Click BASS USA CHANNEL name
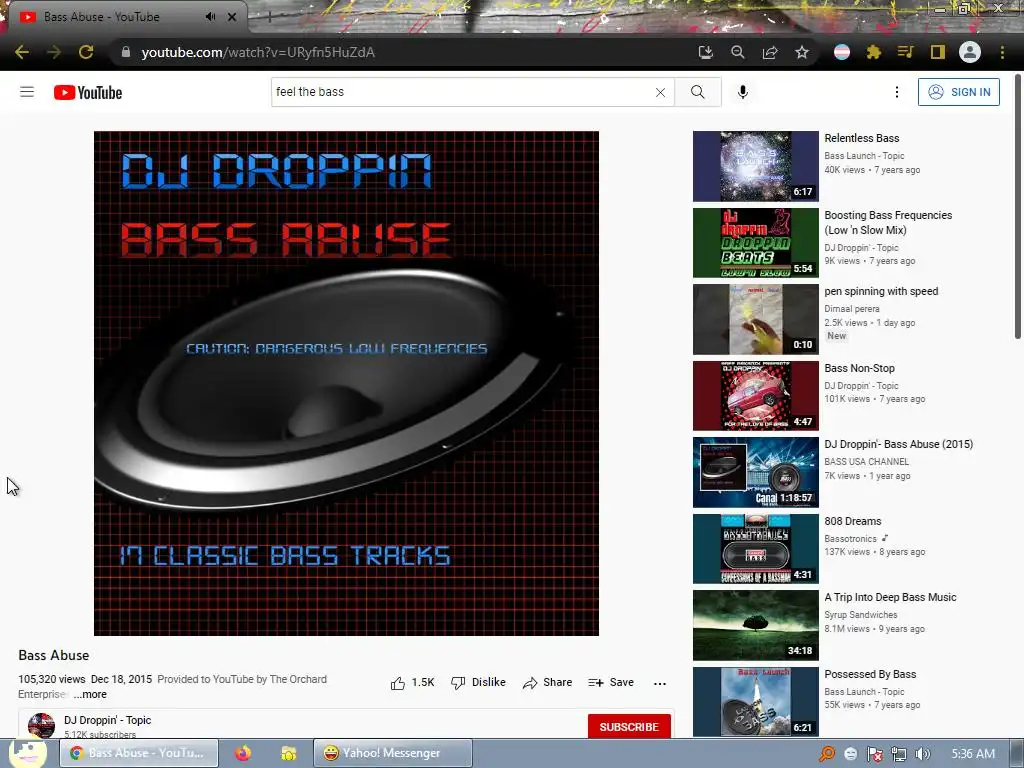This screenshot has width=1024, height=768. pyautogui.click(x=867, y=461)
